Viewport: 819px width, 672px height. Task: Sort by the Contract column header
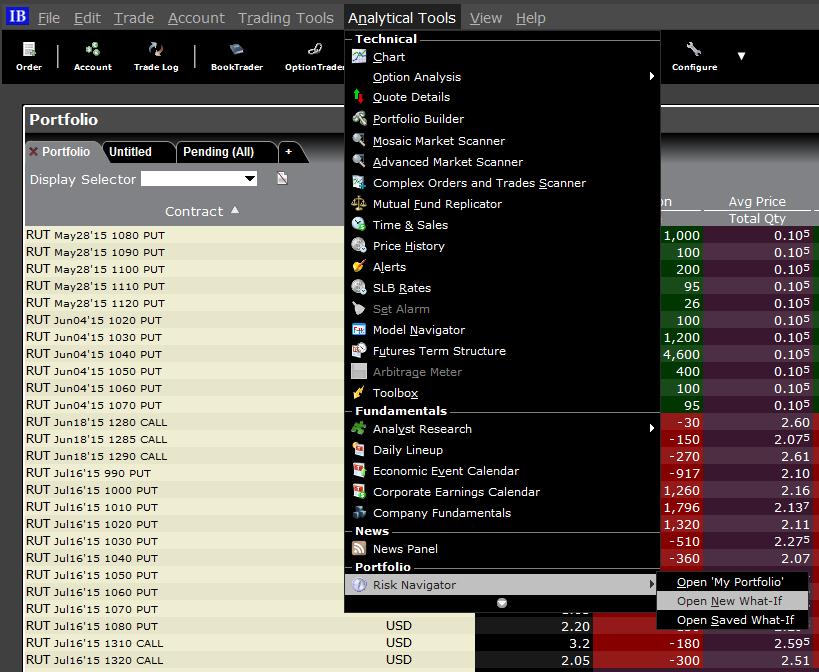(x=202, y=211)
